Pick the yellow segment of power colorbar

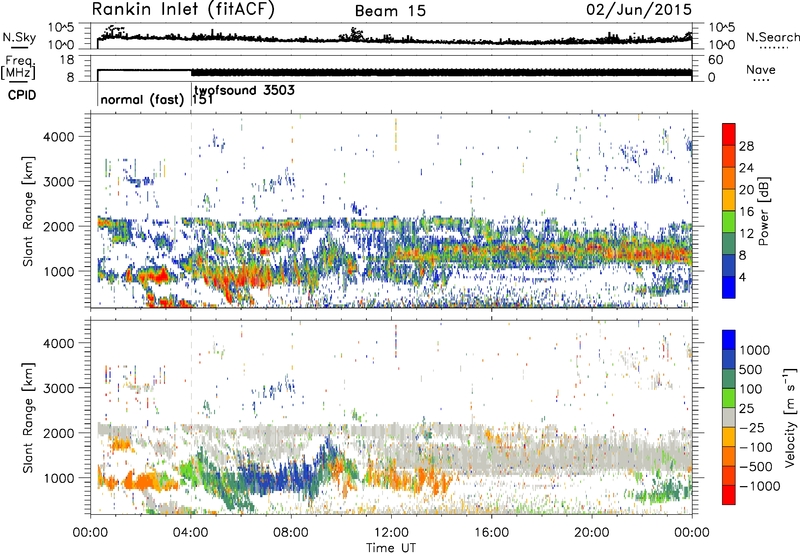click(x=729, y=200)
